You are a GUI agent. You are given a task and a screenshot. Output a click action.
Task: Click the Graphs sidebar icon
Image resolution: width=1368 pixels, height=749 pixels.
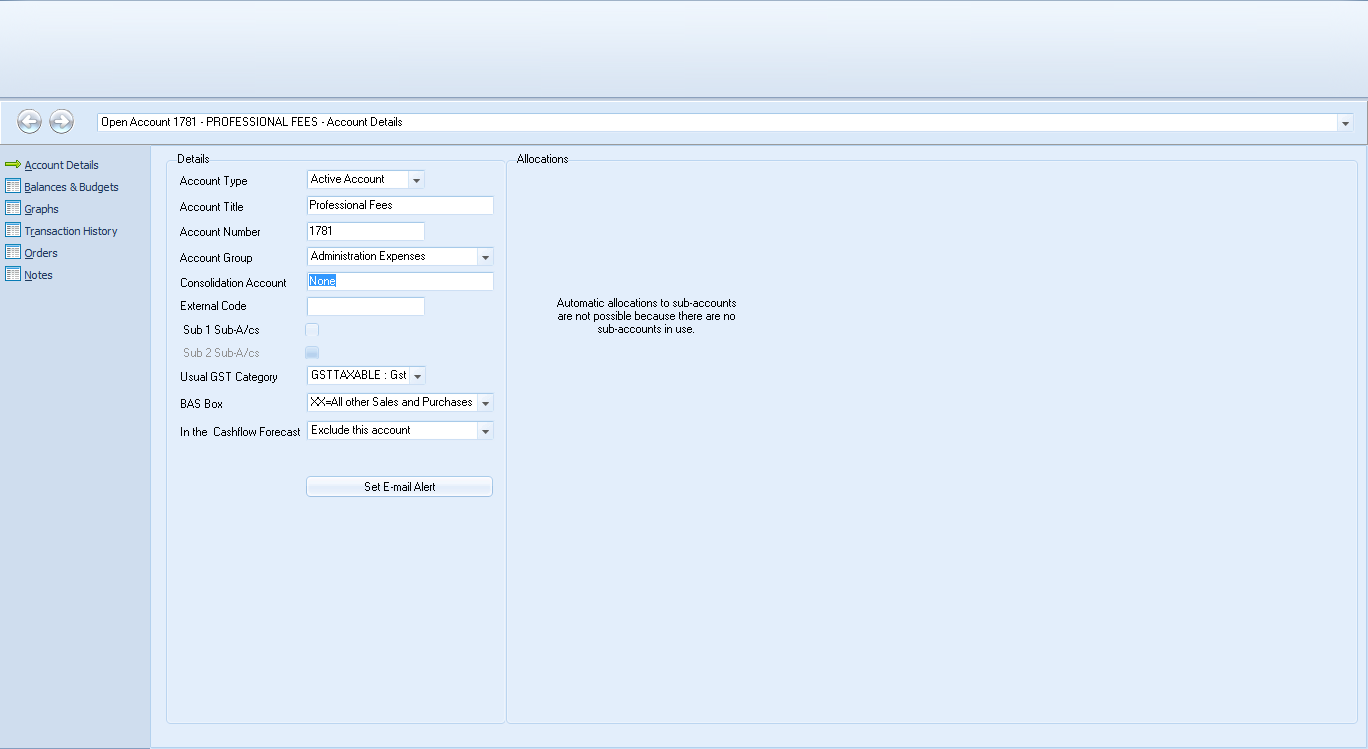[x=12, y=209]
